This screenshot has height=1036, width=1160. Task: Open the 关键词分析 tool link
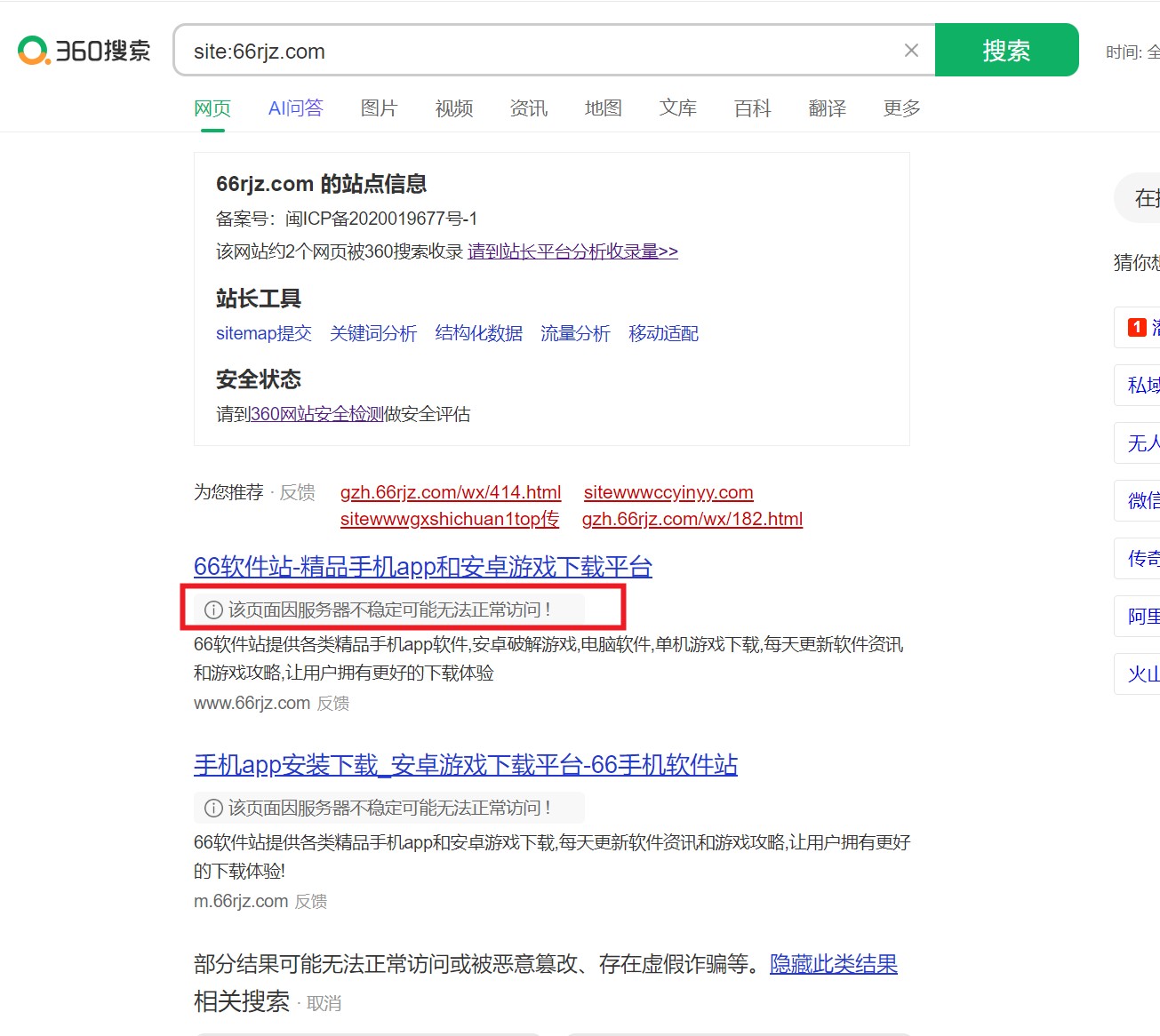point(373,333)
